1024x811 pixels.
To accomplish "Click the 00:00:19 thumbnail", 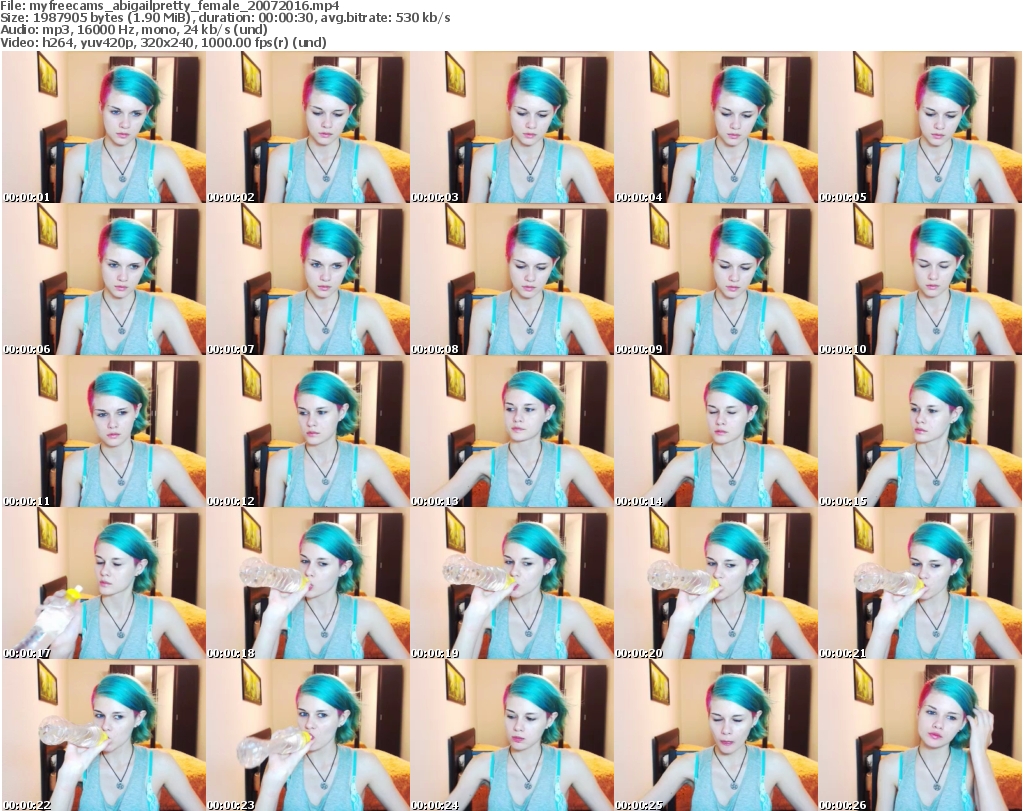I will tap(512, 584).
